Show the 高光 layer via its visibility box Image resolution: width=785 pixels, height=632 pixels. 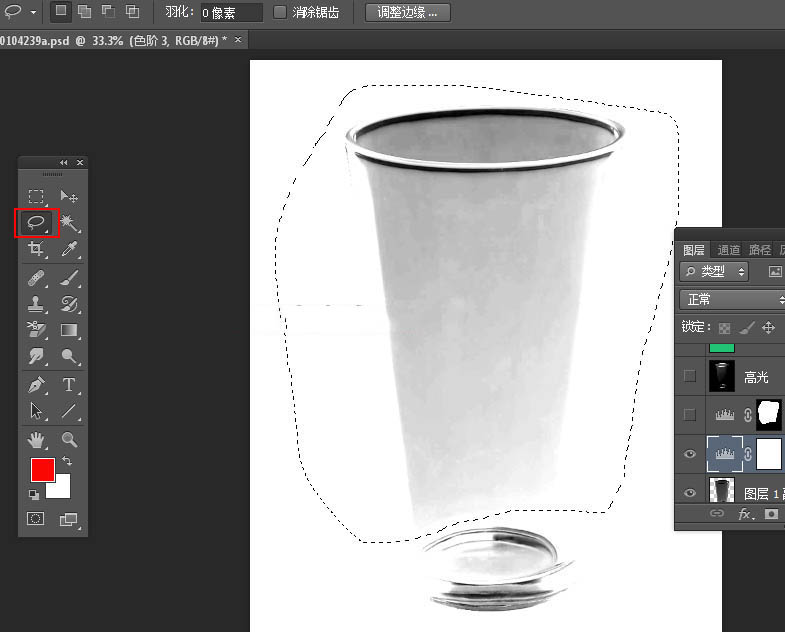690,376
